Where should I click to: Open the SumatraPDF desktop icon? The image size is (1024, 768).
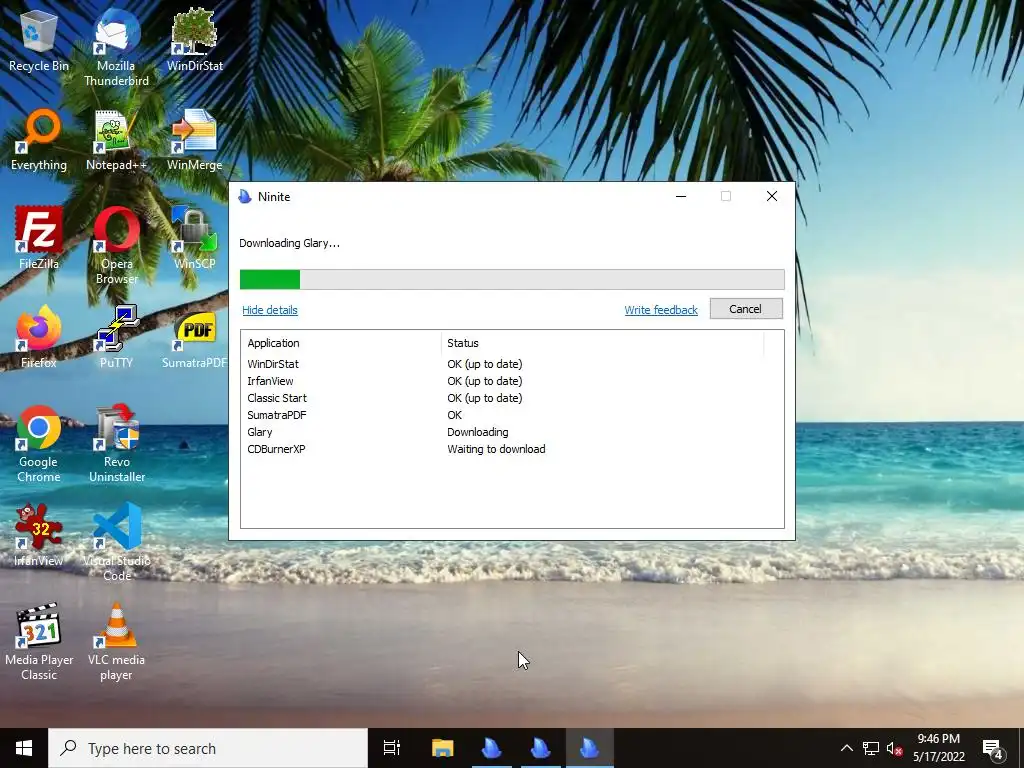(195, 338)
